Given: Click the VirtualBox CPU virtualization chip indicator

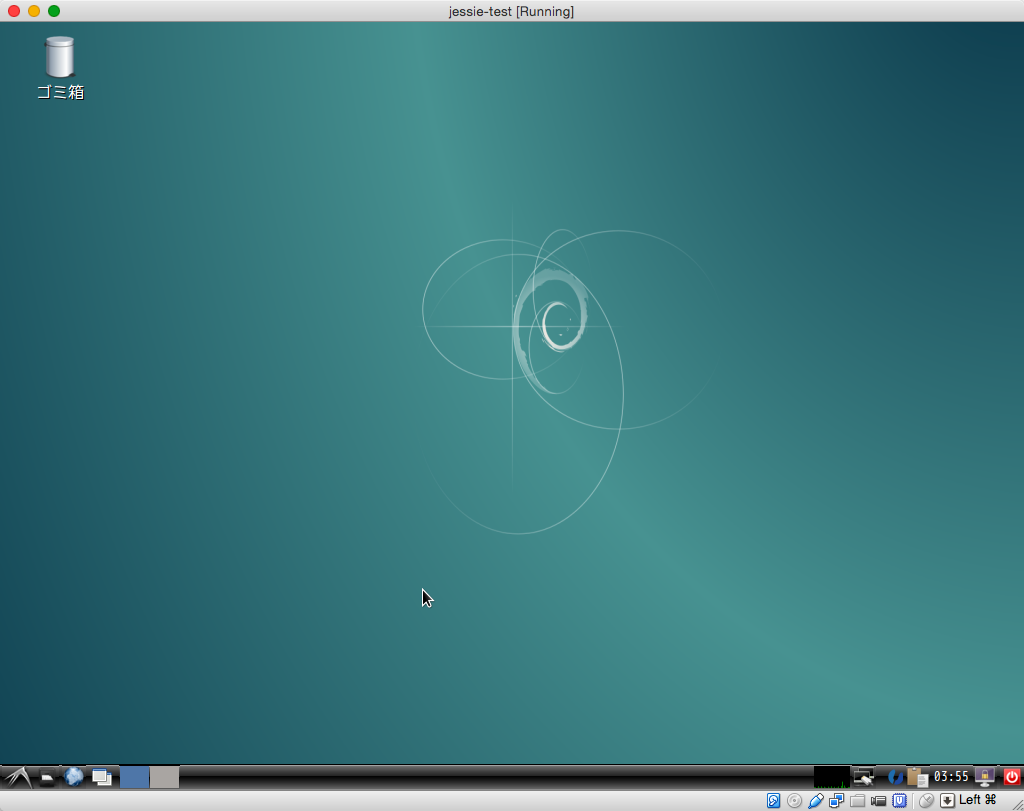Looking at the screenshot, I should pyautogui.click(x=899, y=801).
